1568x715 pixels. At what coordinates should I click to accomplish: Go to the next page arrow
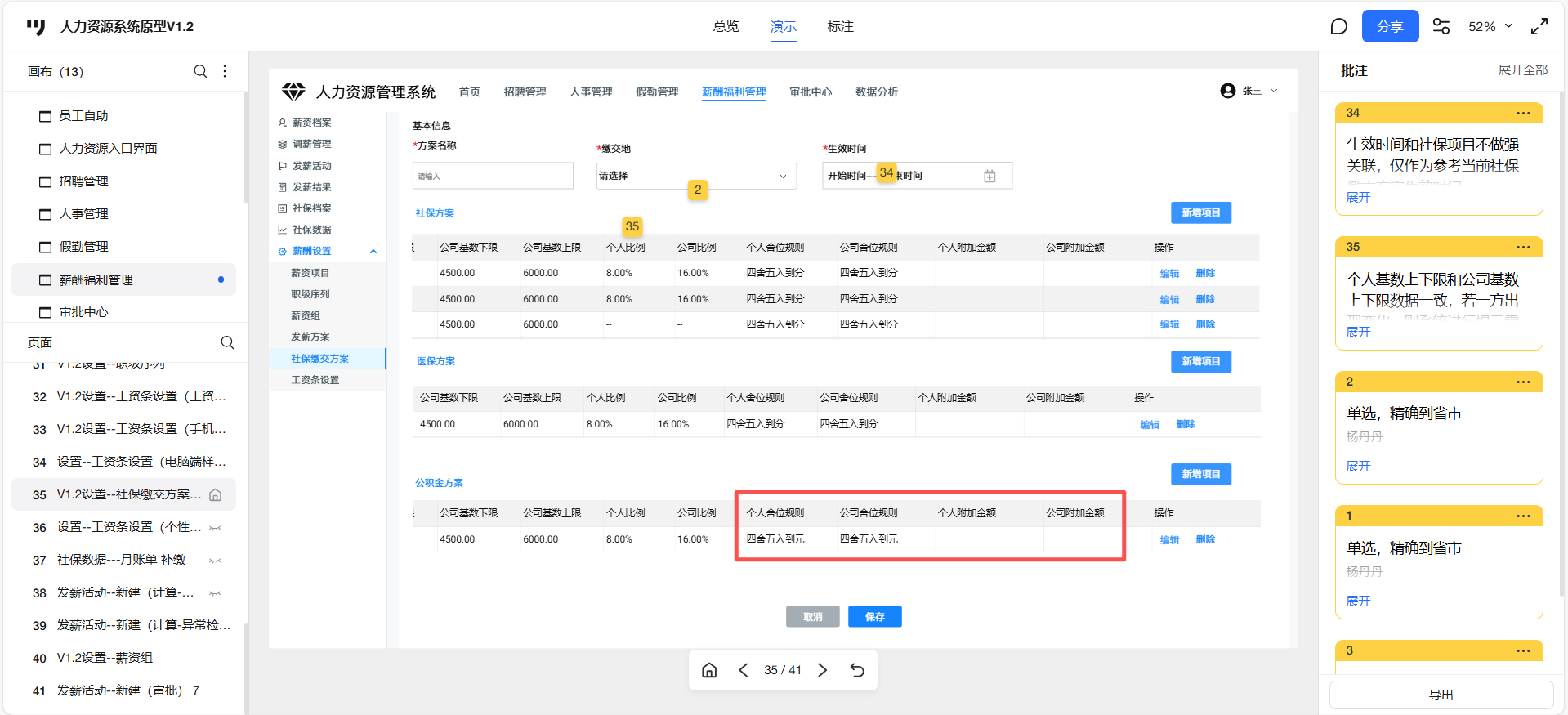[x=823, y=670]
